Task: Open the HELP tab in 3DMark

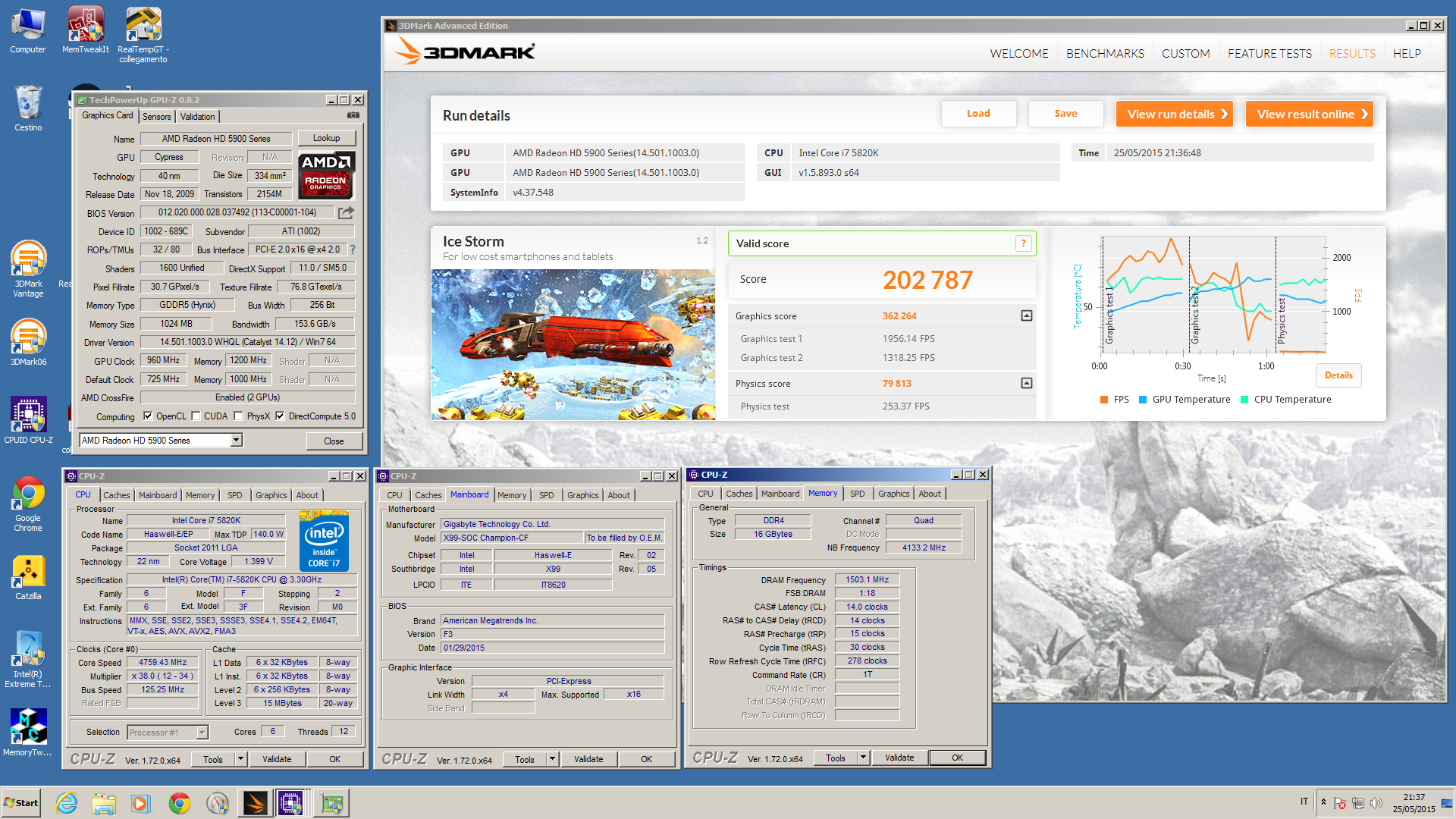Action: pyautogui.click(x=1407, y=53)
